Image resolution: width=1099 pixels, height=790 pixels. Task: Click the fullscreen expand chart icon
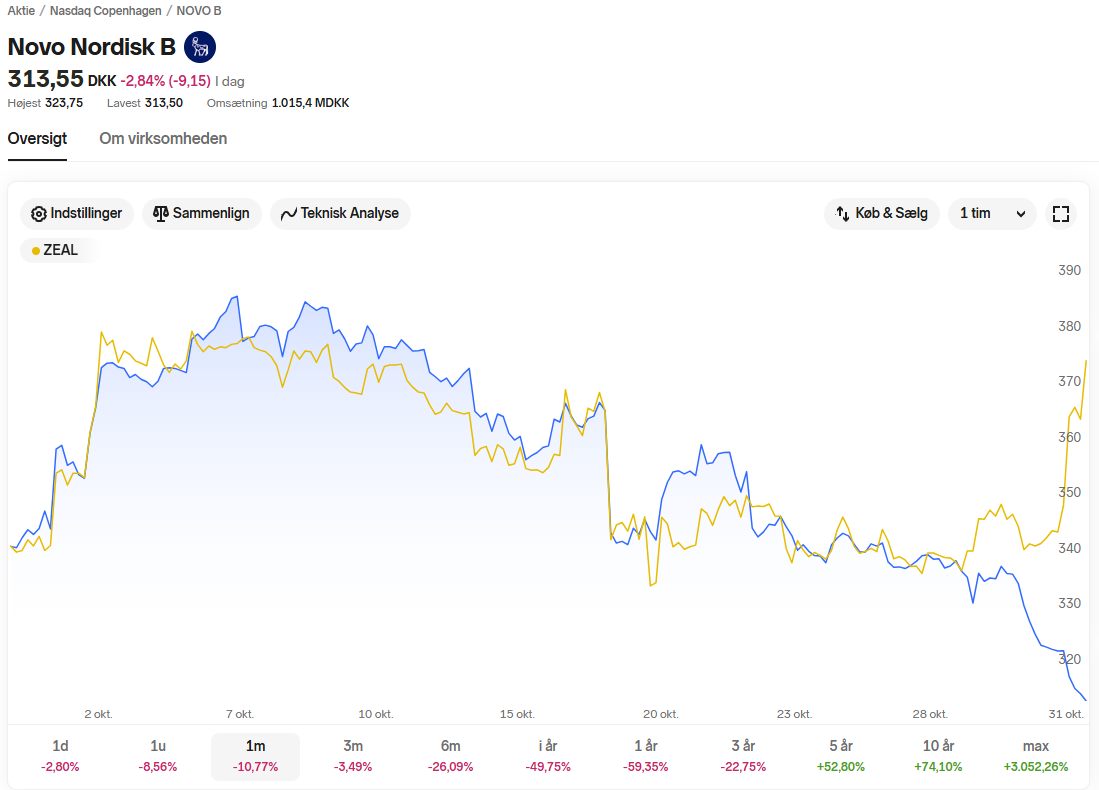(x=1060, y=214)
